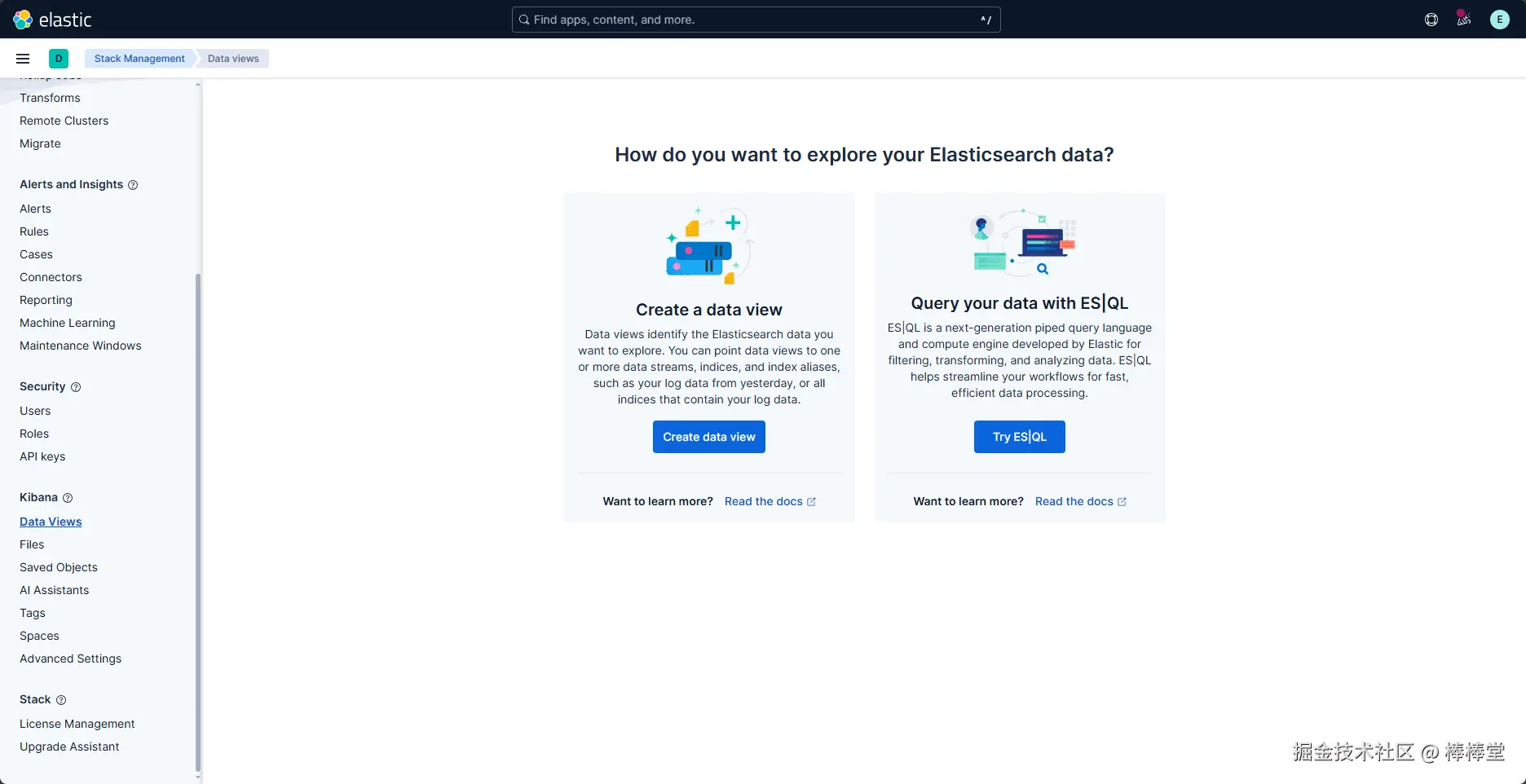The height and width of the screenshot is (784, 1526).
Task: Click the Alerts and Insights help icon
Action: pyautogui.click(x=133, y=185)
